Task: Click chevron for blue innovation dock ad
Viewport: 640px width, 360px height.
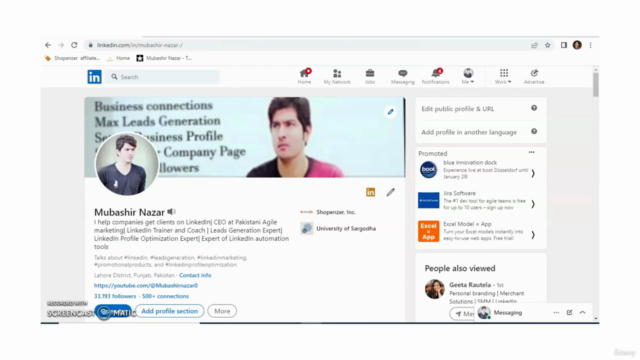Action: click(x=533, y=173)
